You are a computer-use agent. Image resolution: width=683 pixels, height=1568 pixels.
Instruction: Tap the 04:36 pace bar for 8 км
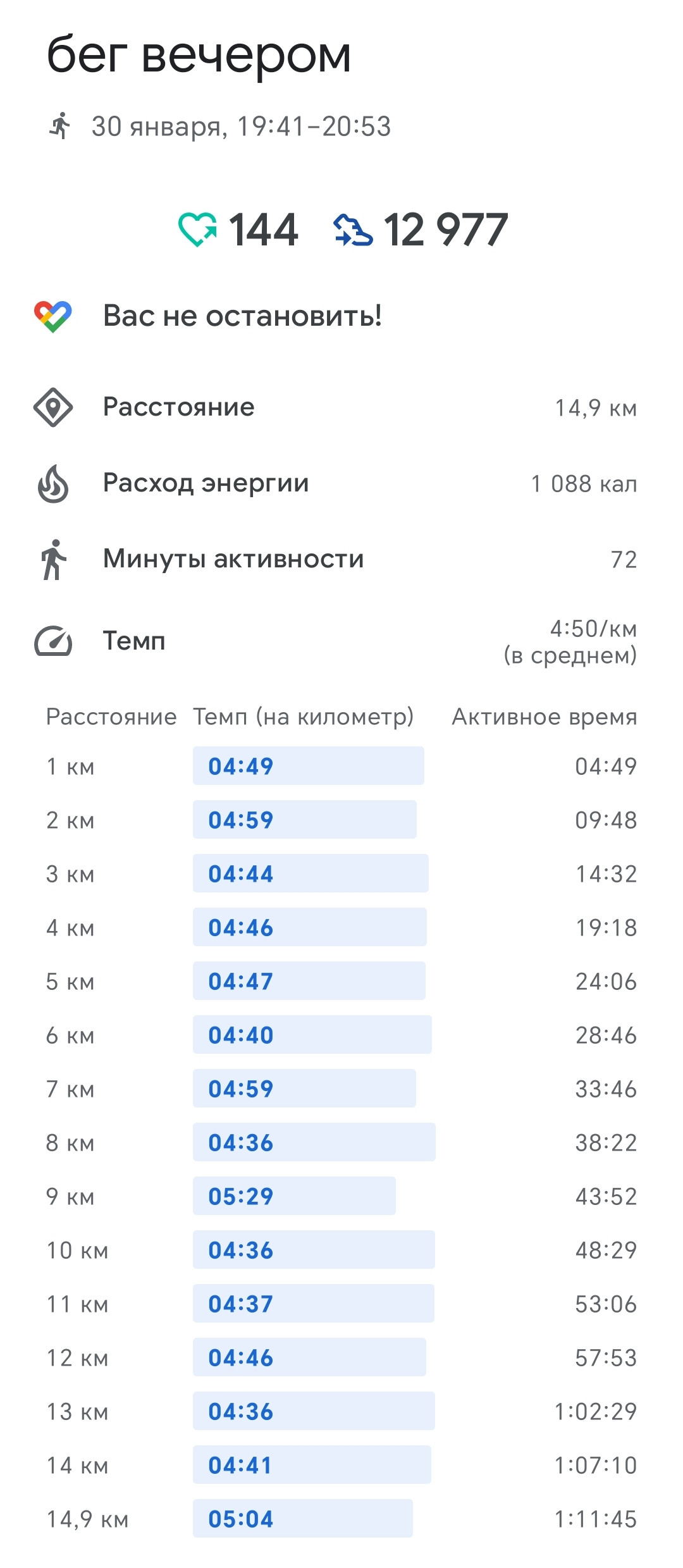[x=314, y=1142]
